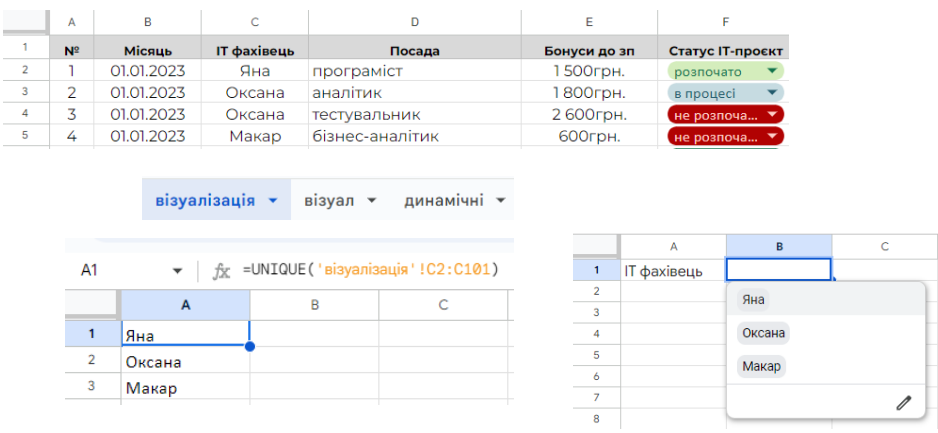Open 'не розпоча...' dropdown for бізнес-аналітик row
The image size is (938, 433).
click(x=771, y=137)
